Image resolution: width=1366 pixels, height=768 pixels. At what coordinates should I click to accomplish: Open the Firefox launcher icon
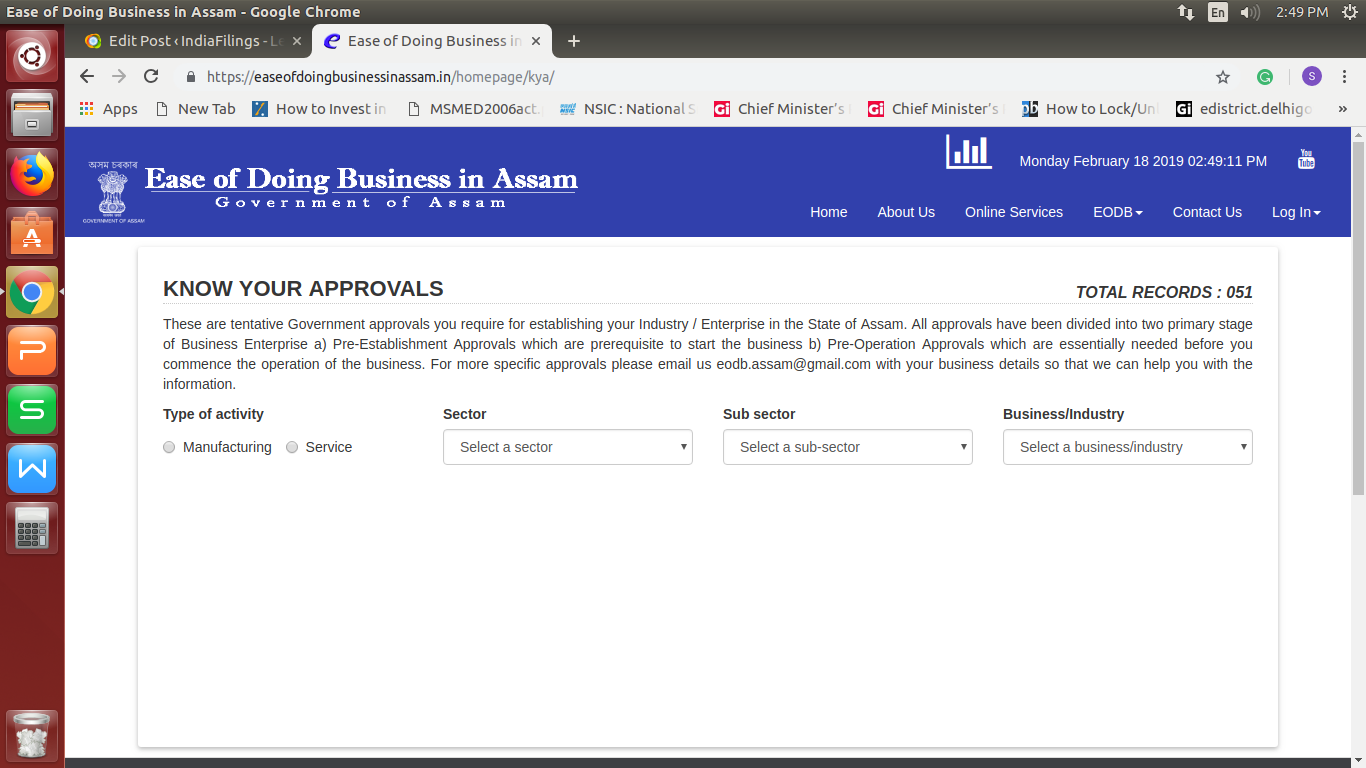(31, 172)
